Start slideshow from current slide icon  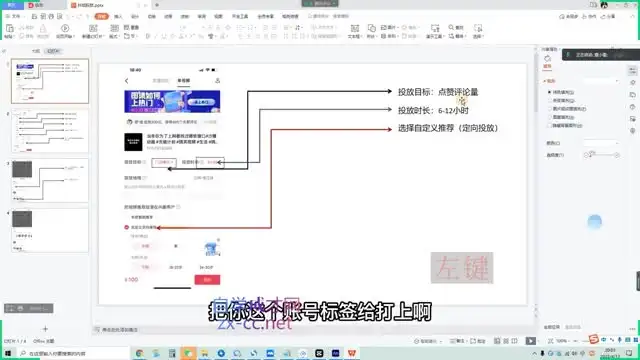tap(65, 28)
